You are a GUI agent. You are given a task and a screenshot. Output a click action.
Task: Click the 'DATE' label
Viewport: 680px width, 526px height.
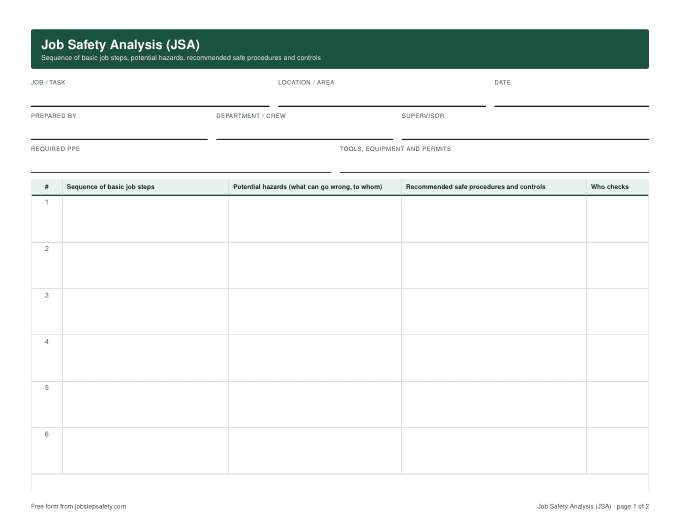tap(503, 82)
